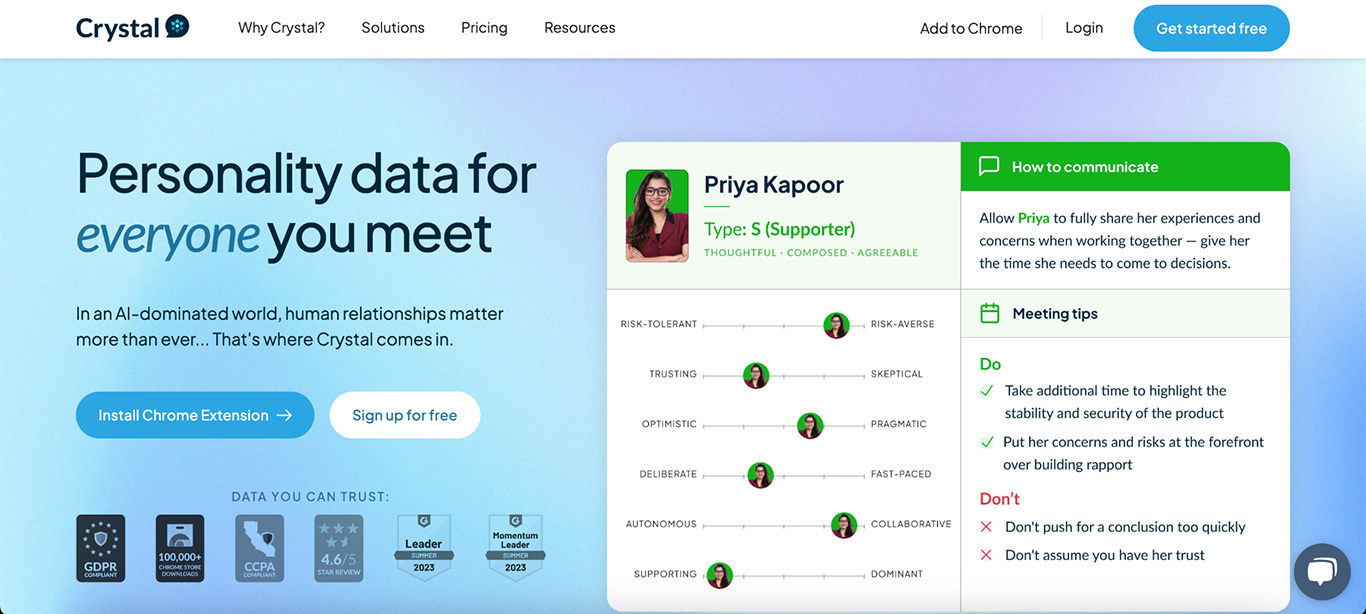
Task: Click the Trusting to Skeptical slider marker
Action: (x=756, y=375)
